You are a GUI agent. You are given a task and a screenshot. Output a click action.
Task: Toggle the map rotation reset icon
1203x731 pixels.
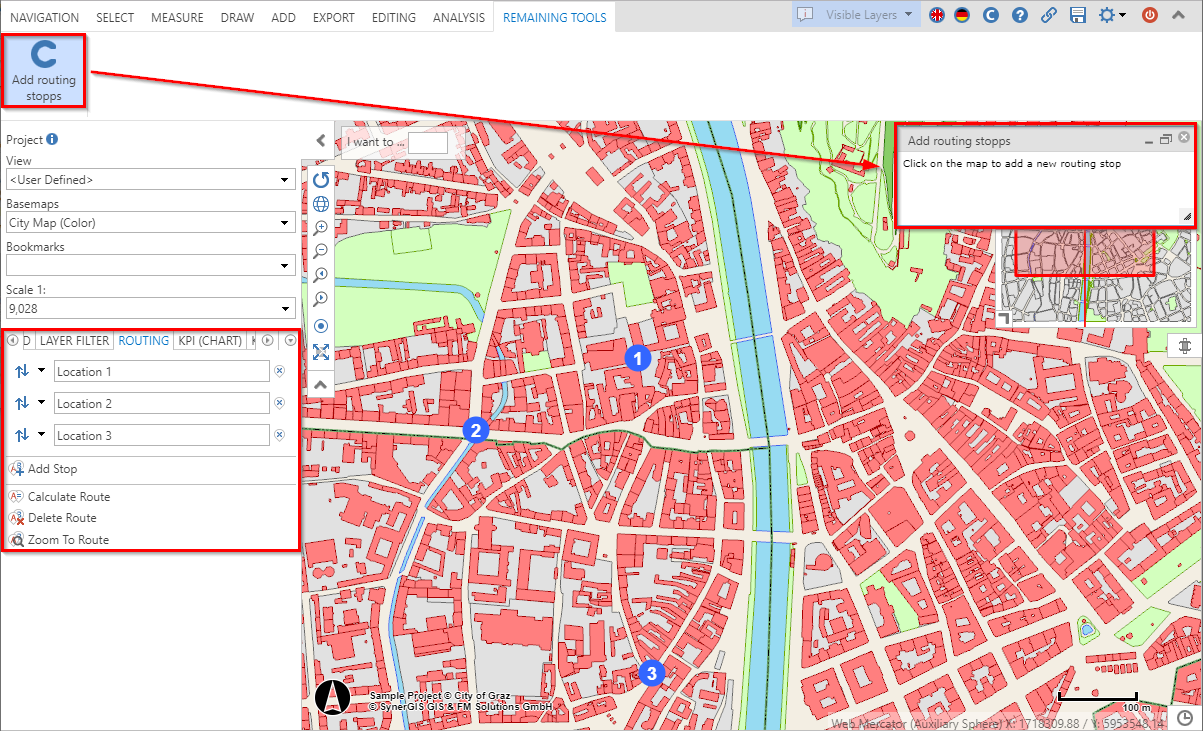(x=320, y=180)
